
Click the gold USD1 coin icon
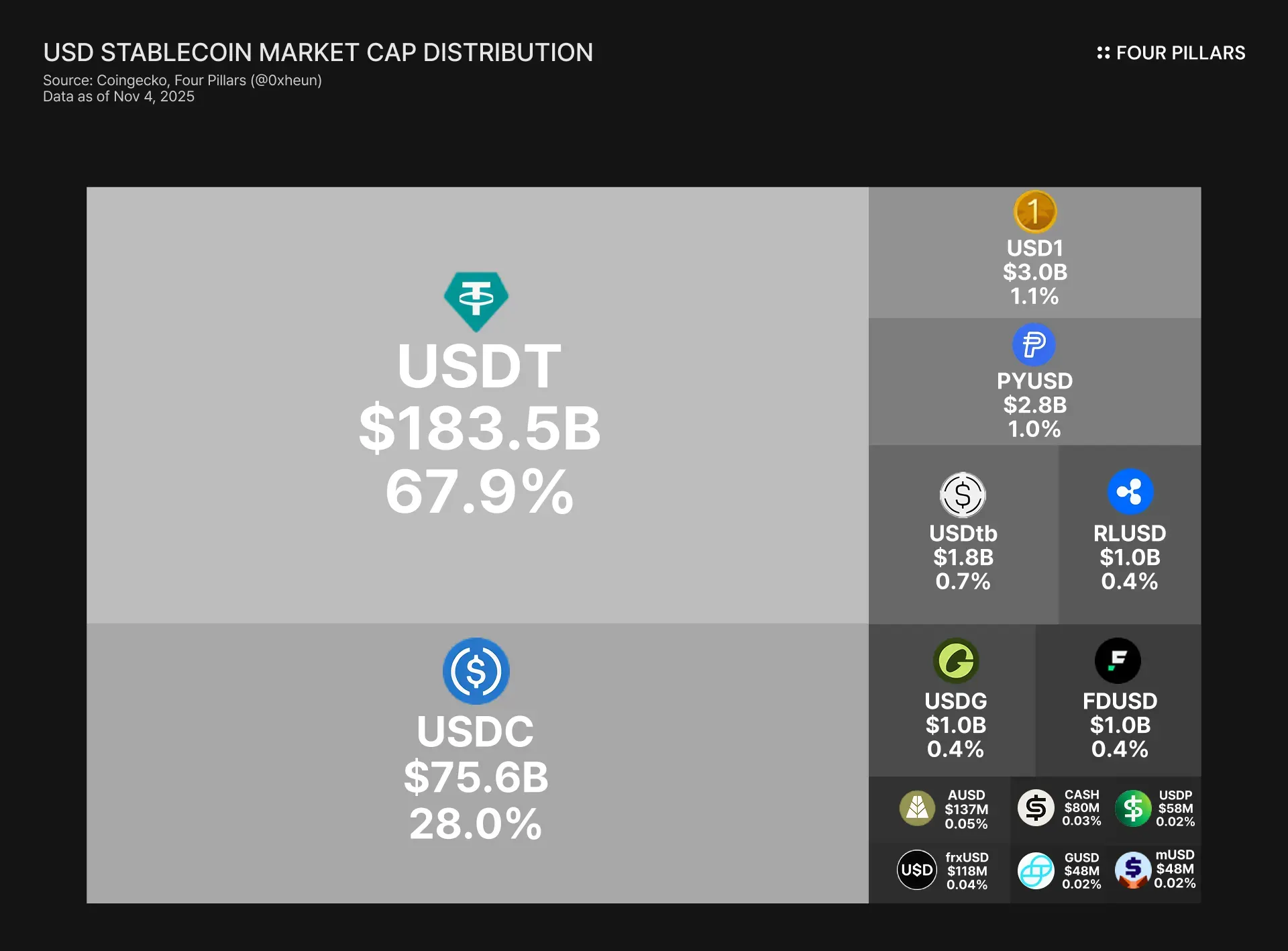coord(1034,212)
